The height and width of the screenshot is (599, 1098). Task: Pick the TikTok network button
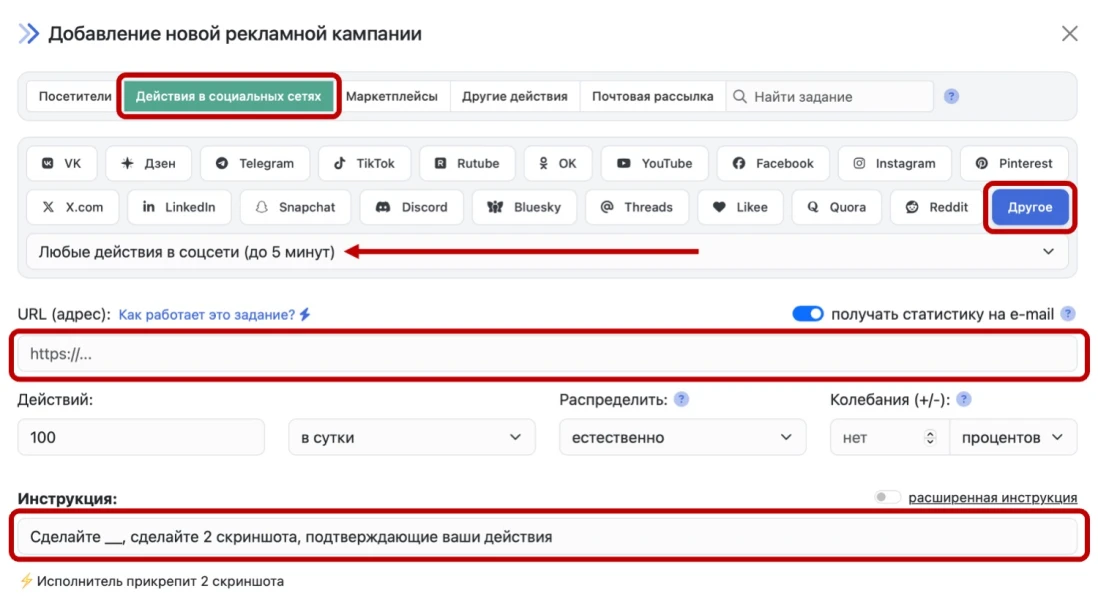pos(364,163)
